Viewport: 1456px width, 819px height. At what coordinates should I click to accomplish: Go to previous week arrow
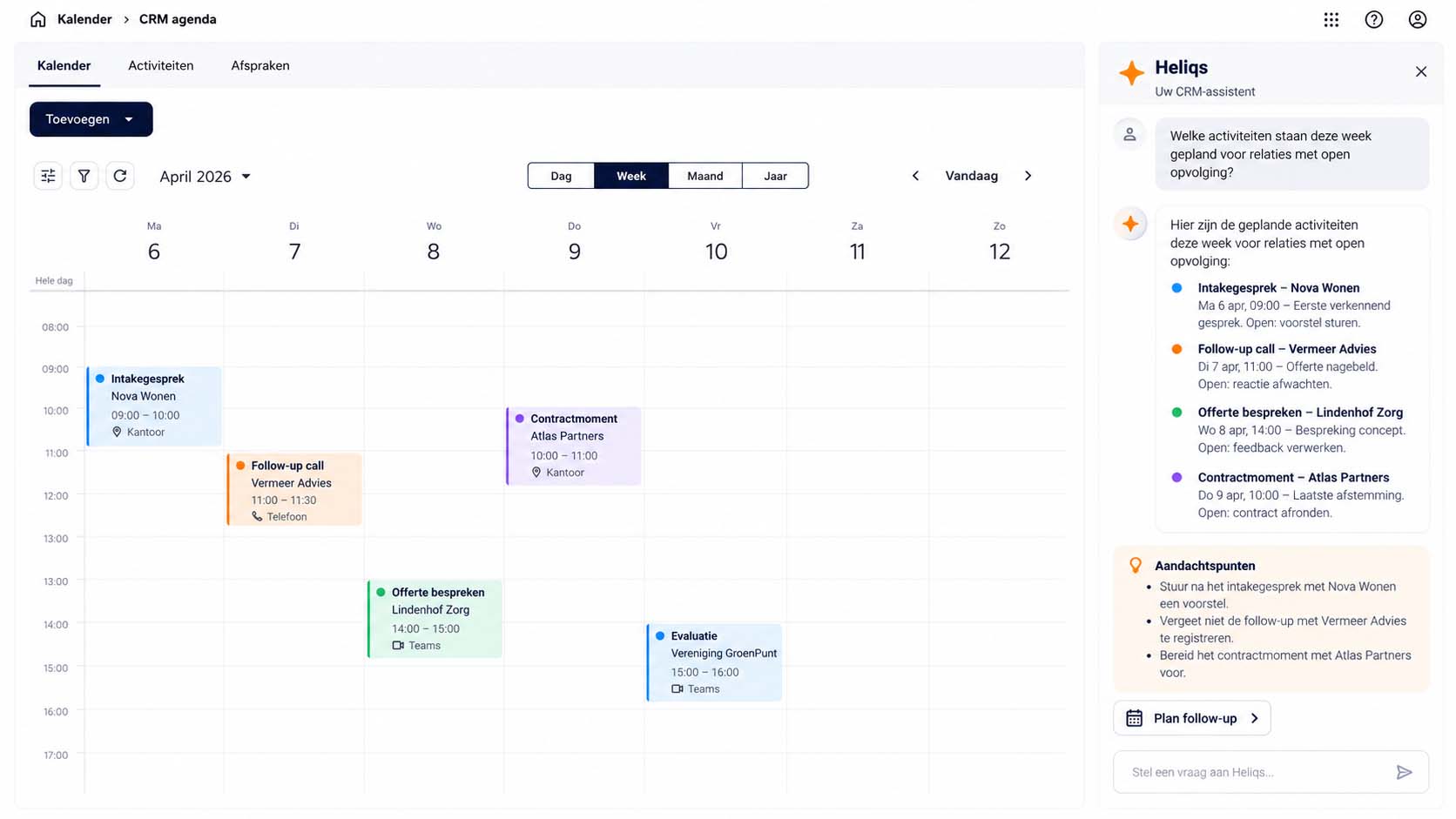[x=915, y=176]
